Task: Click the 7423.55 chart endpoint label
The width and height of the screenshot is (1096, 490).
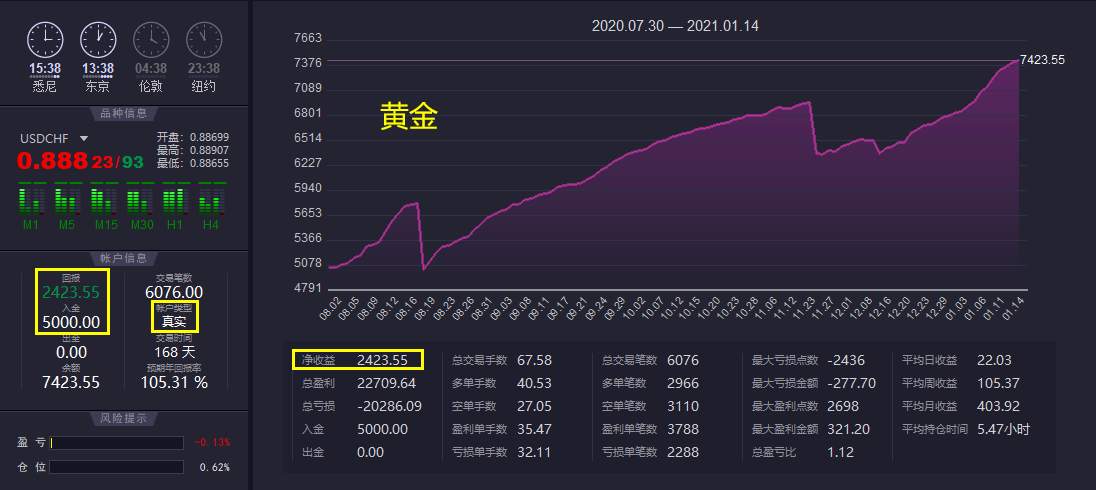Action: (x=1042, y=60)
